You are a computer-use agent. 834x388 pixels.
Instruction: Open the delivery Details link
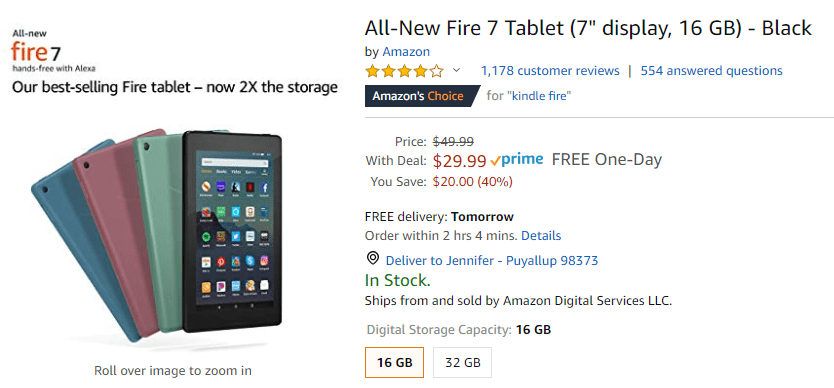541,235
